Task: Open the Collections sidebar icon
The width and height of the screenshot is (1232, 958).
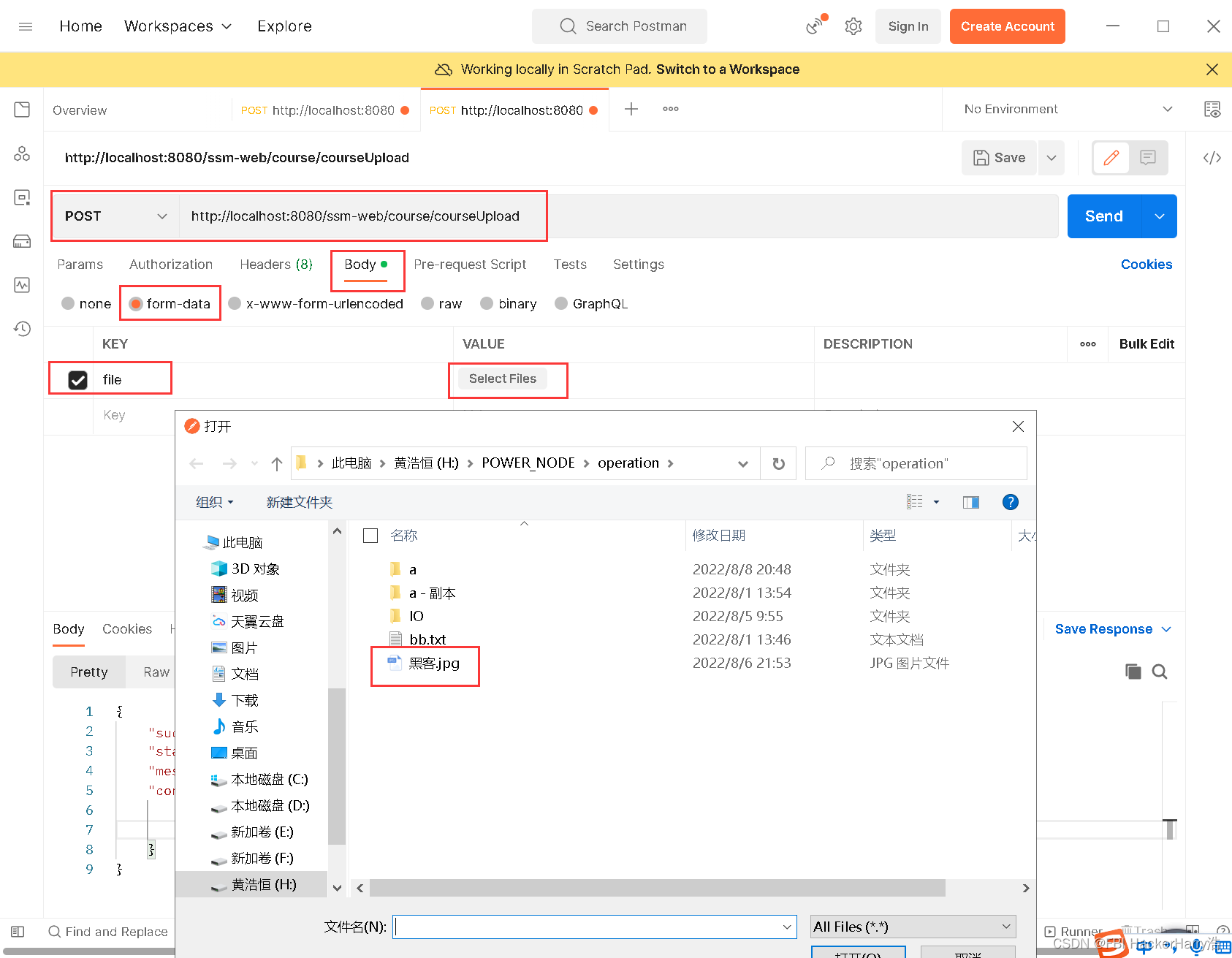Action: [22, 110]
